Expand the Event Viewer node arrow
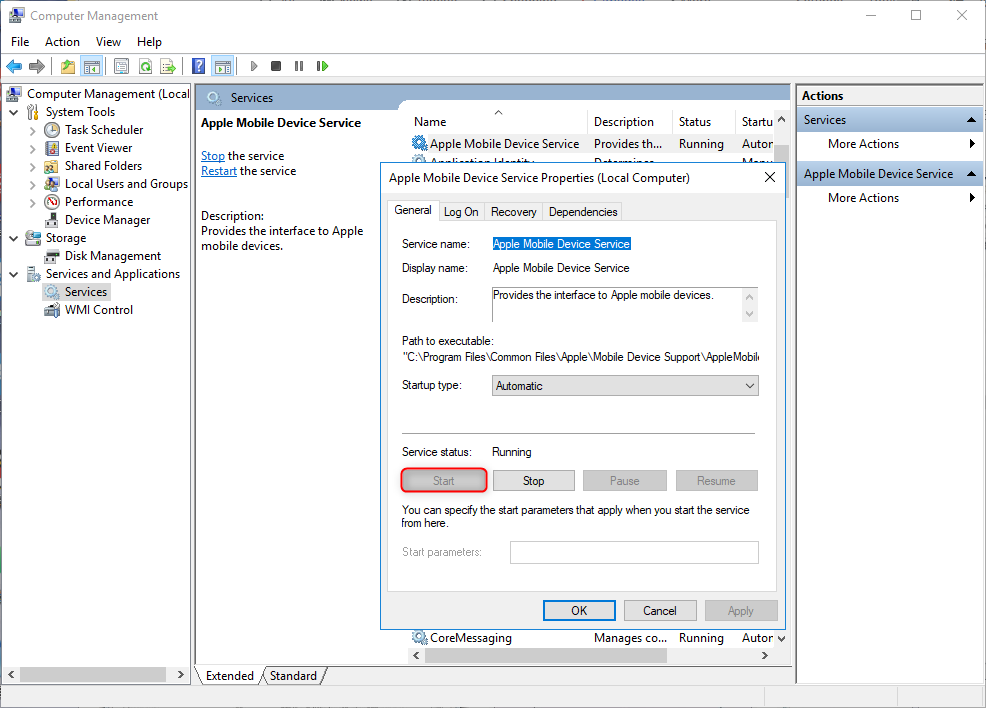Image resolution: width=986 pixels, height=708 pixels. tap(33, 148)
